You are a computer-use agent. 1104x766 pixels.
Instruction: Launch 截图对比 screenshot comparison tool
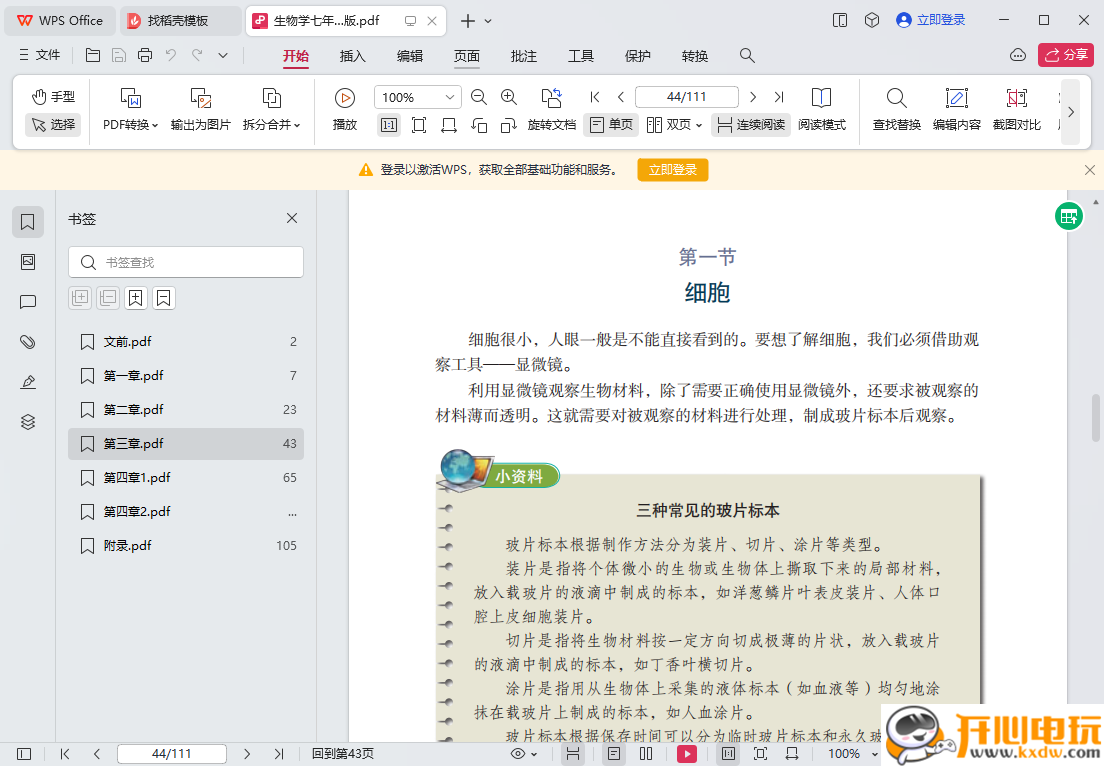(1016, 110)
